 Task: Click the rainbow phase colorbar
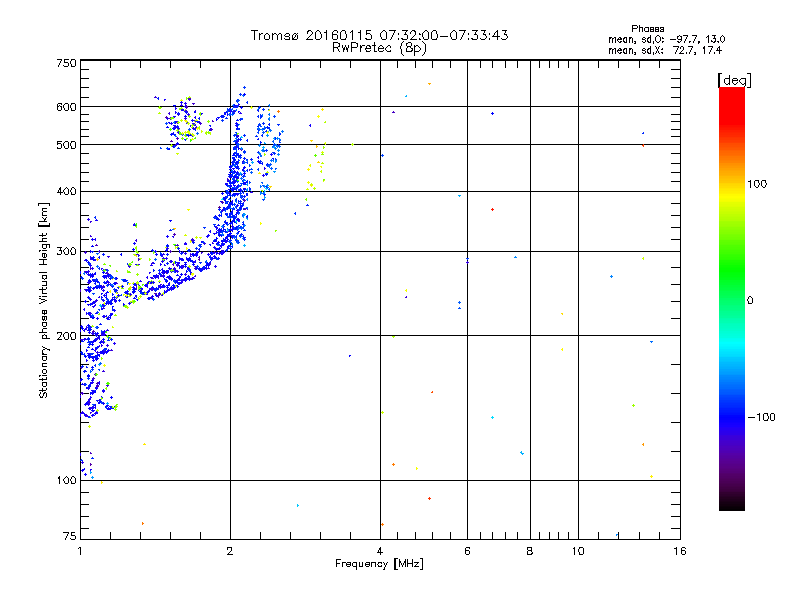(732, 299)
